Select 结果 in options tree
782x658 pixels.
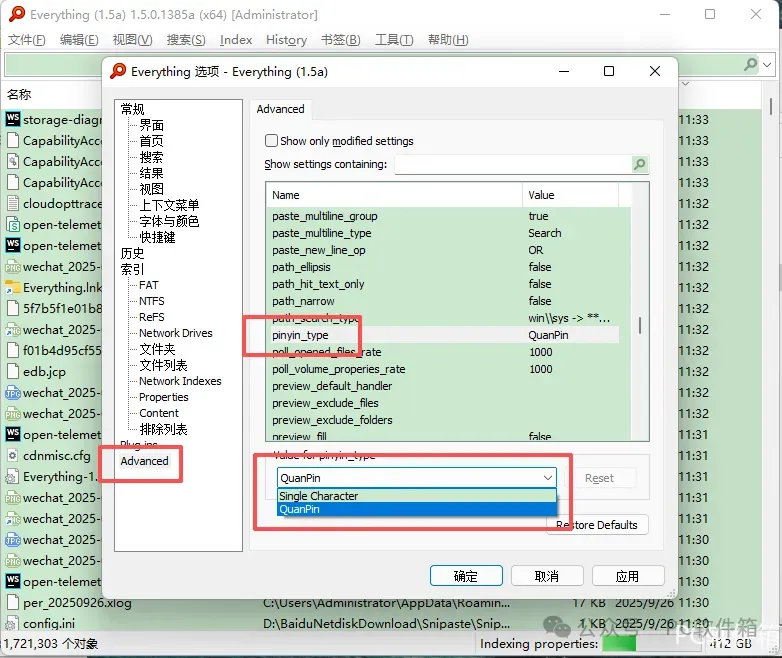(x=151, y=173)
